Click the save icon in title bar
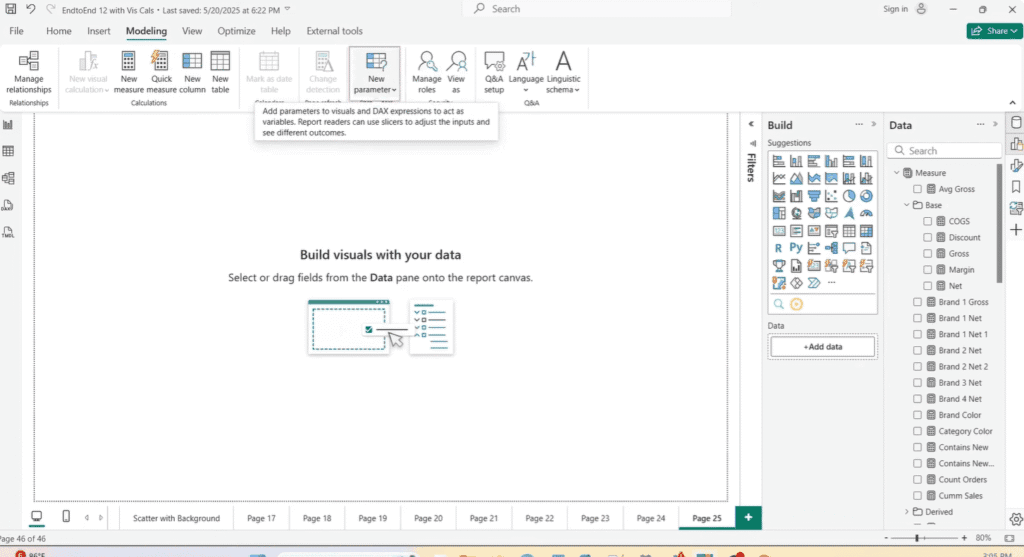The height and width of the screenshot is (557, 1024). tap(10, 9)
